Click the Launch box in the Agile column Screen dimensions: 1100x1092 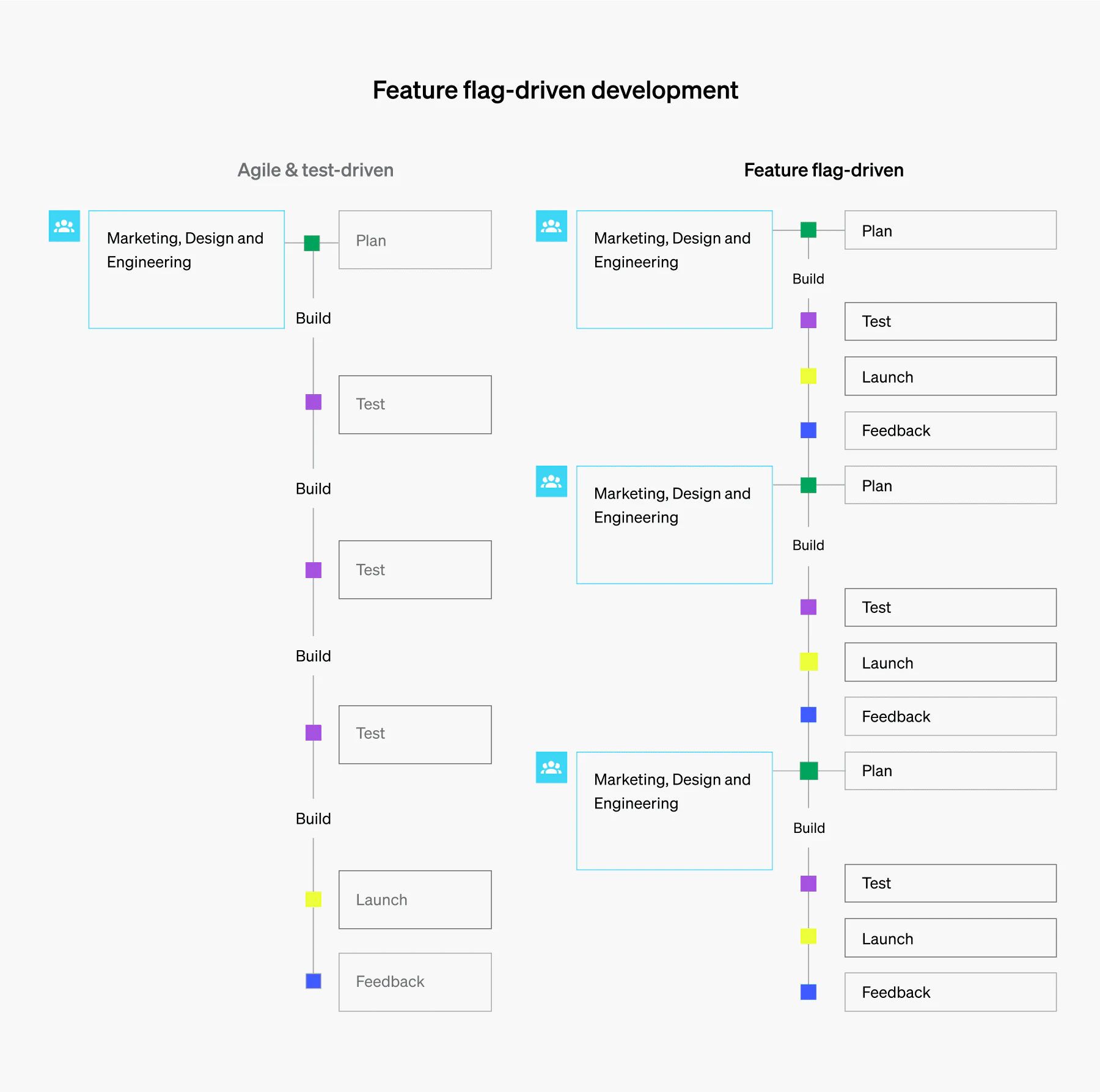tap(415, 900)
